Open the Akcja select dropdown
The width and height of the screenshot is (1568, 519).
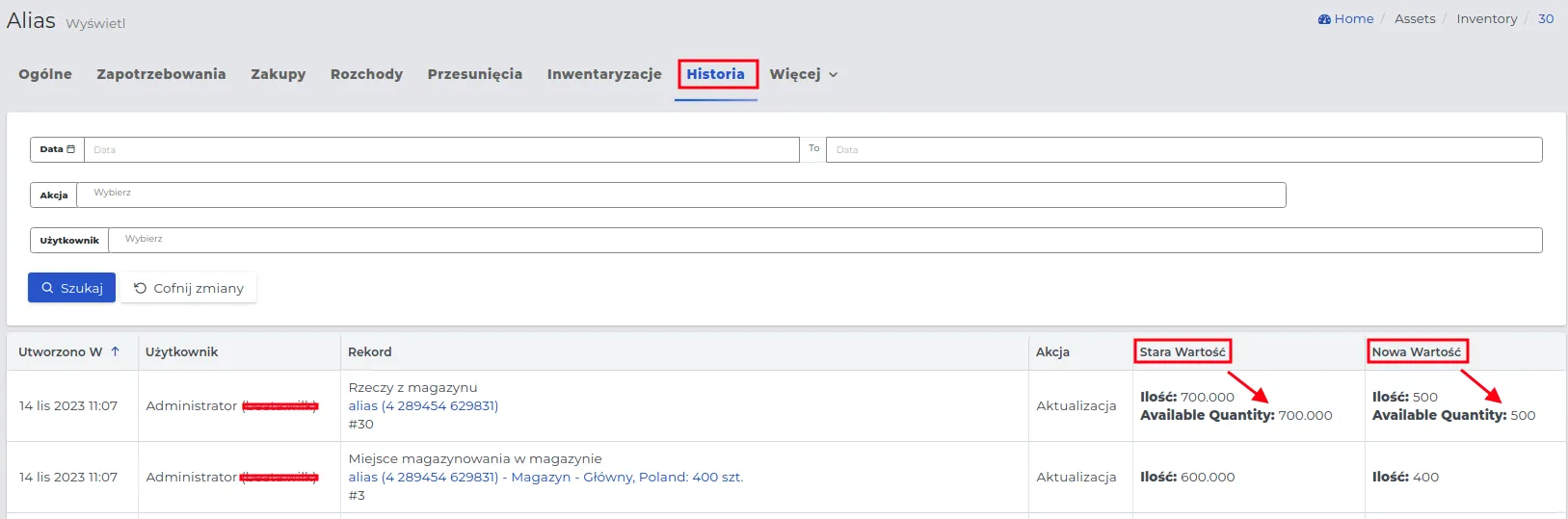pyautogui.click(x=680, y=195)
